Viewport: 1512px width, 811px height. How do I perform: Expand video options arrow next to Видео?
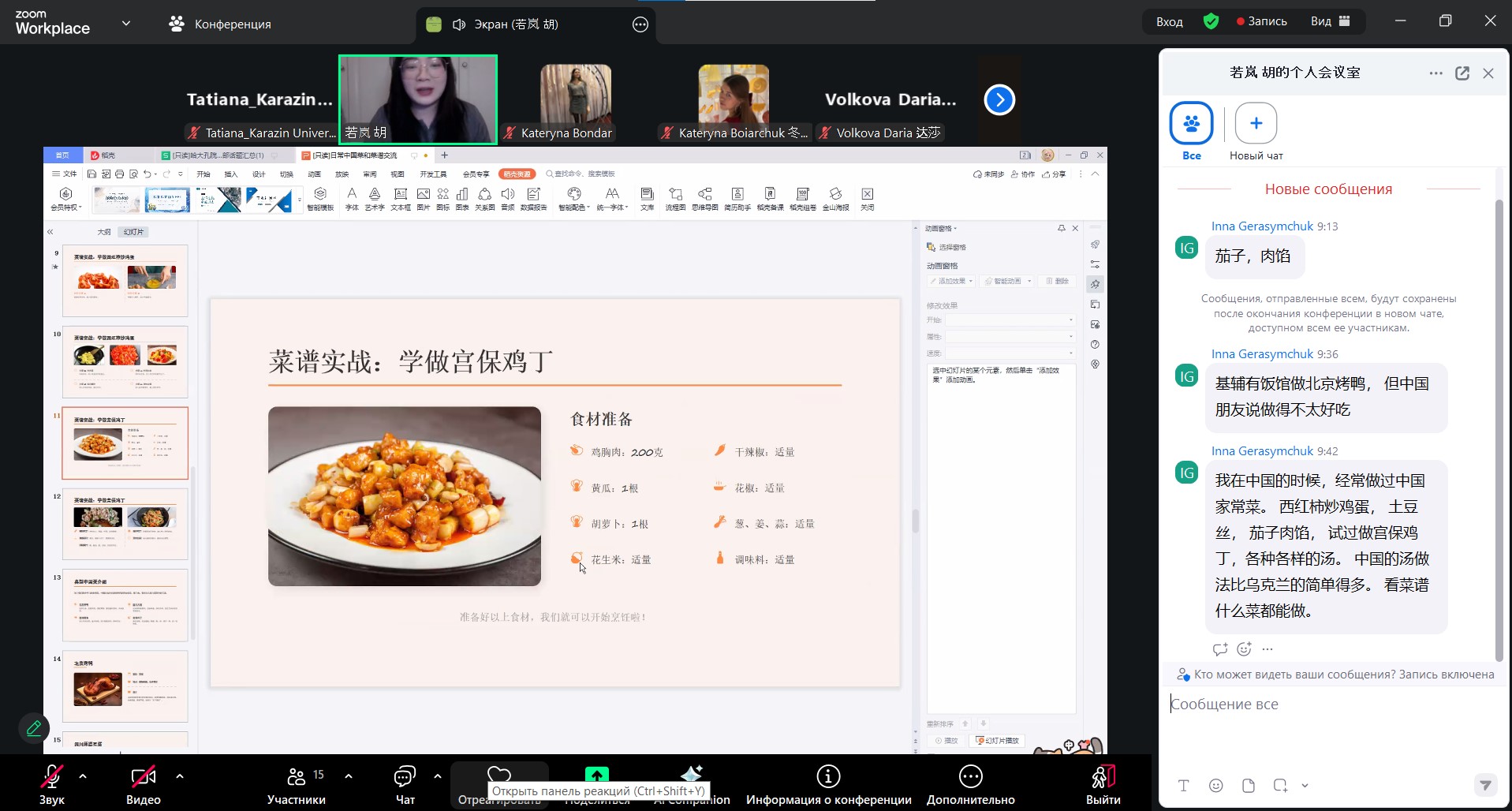[180, 776]
